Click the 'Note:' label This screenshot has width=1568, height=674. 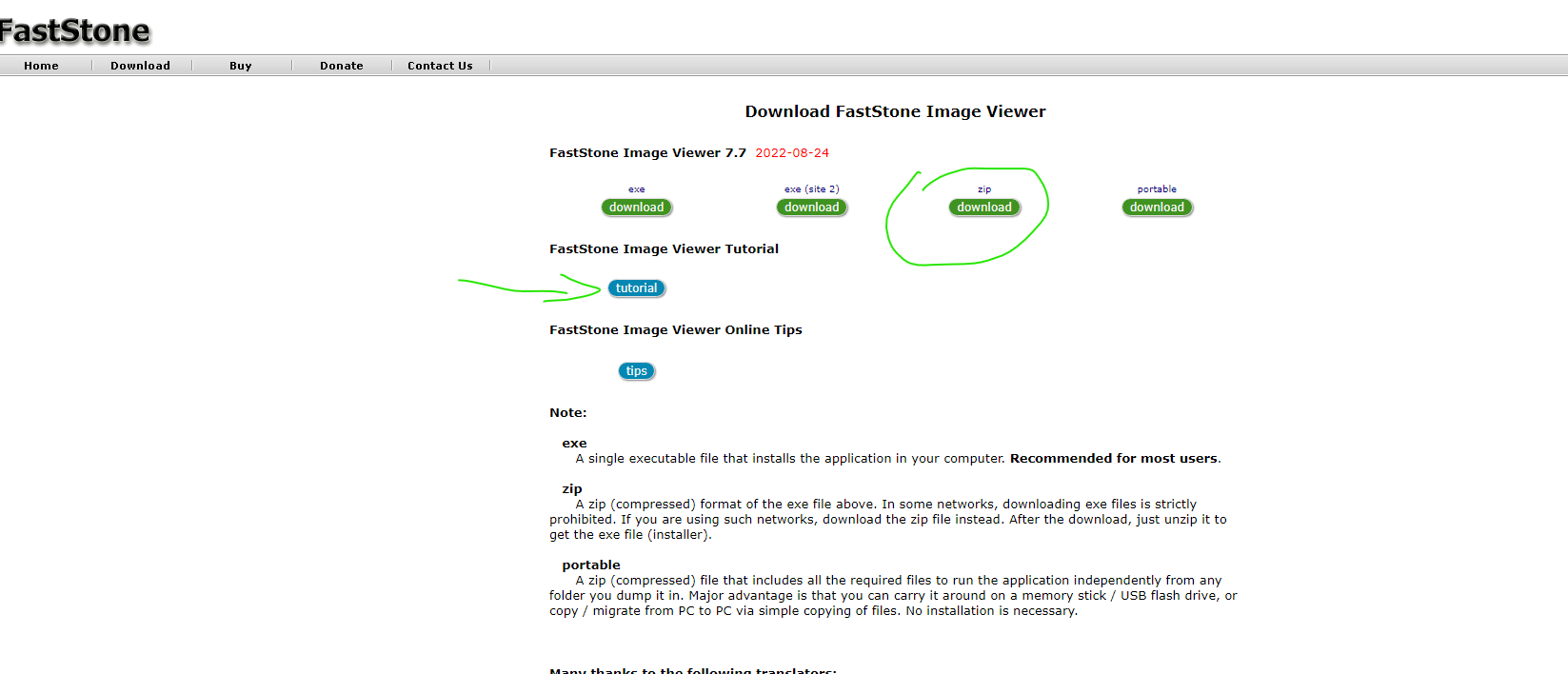pos(568,412)
